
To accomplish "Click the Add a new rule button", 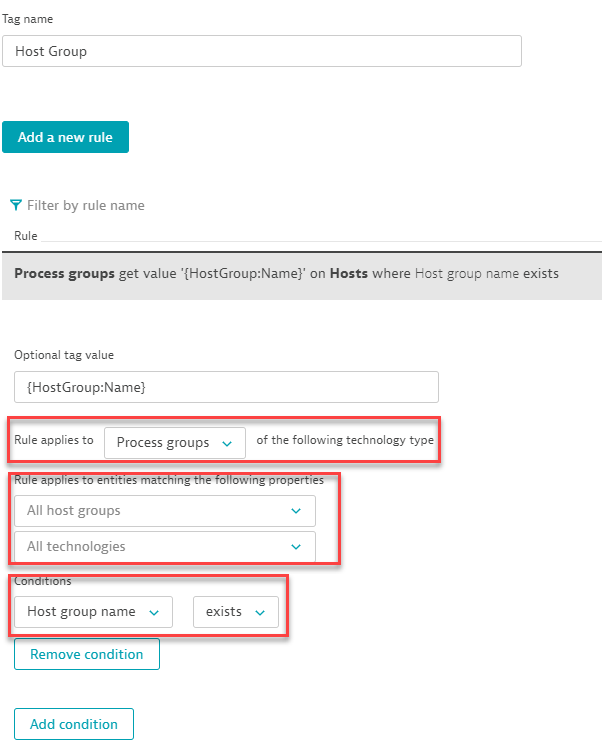I will (x=65, y=137).
